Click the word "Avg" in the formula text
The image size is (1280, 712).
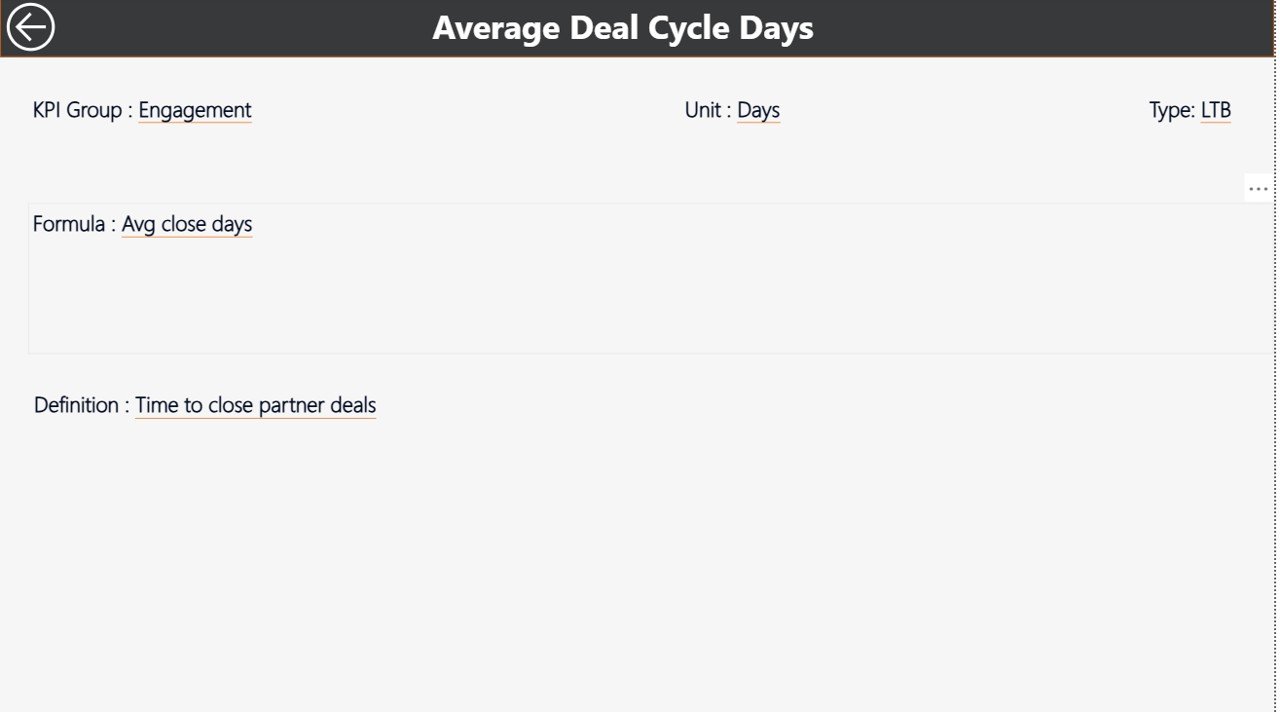[139, 224]
